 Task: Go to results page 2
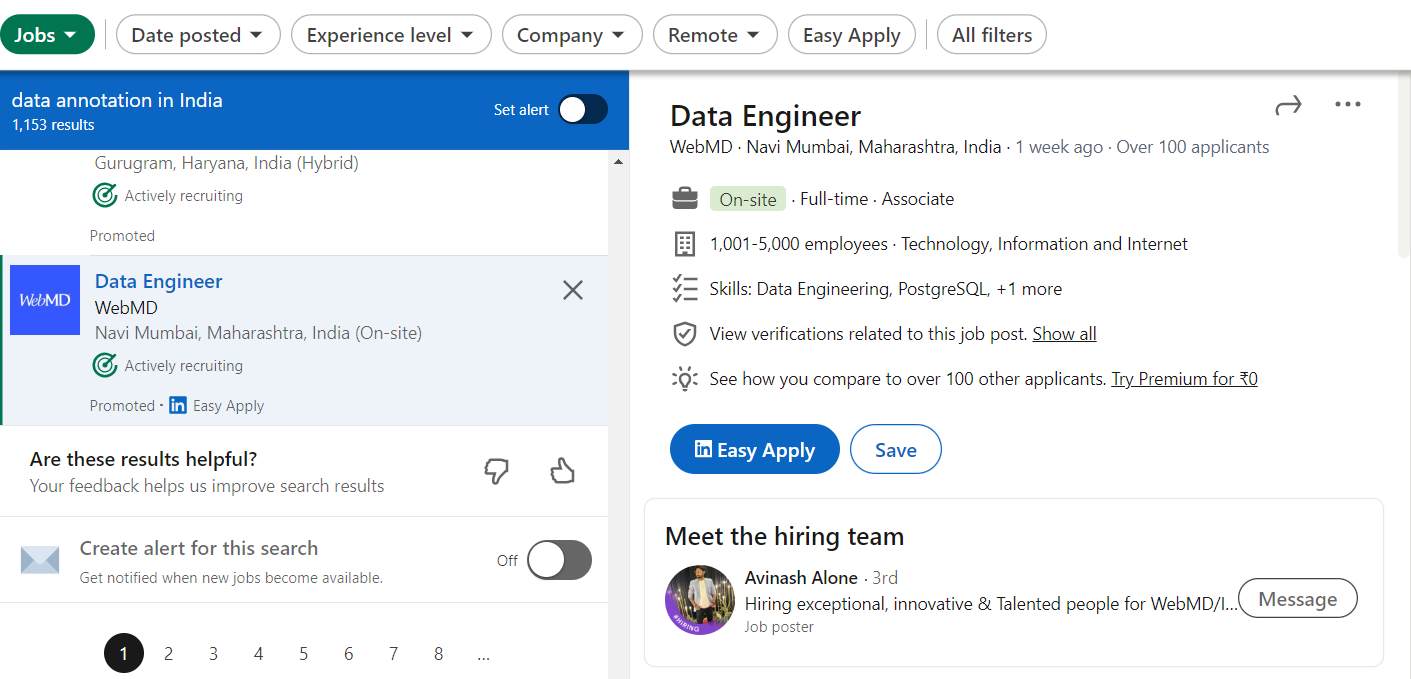pos(169,654)
